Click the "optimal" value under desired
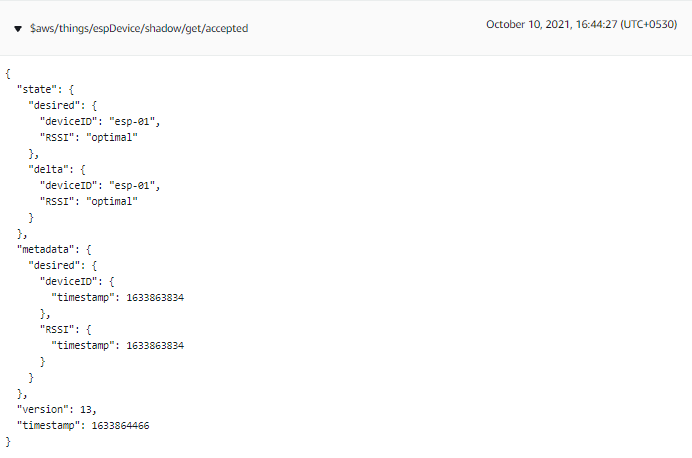692x458 pixels. [x=112, y=138]
